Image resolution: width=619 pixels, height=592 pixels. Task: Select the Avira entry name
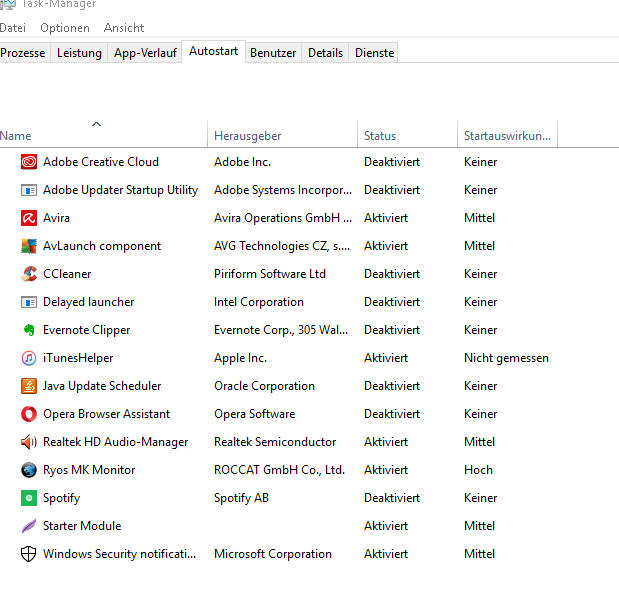56,218
